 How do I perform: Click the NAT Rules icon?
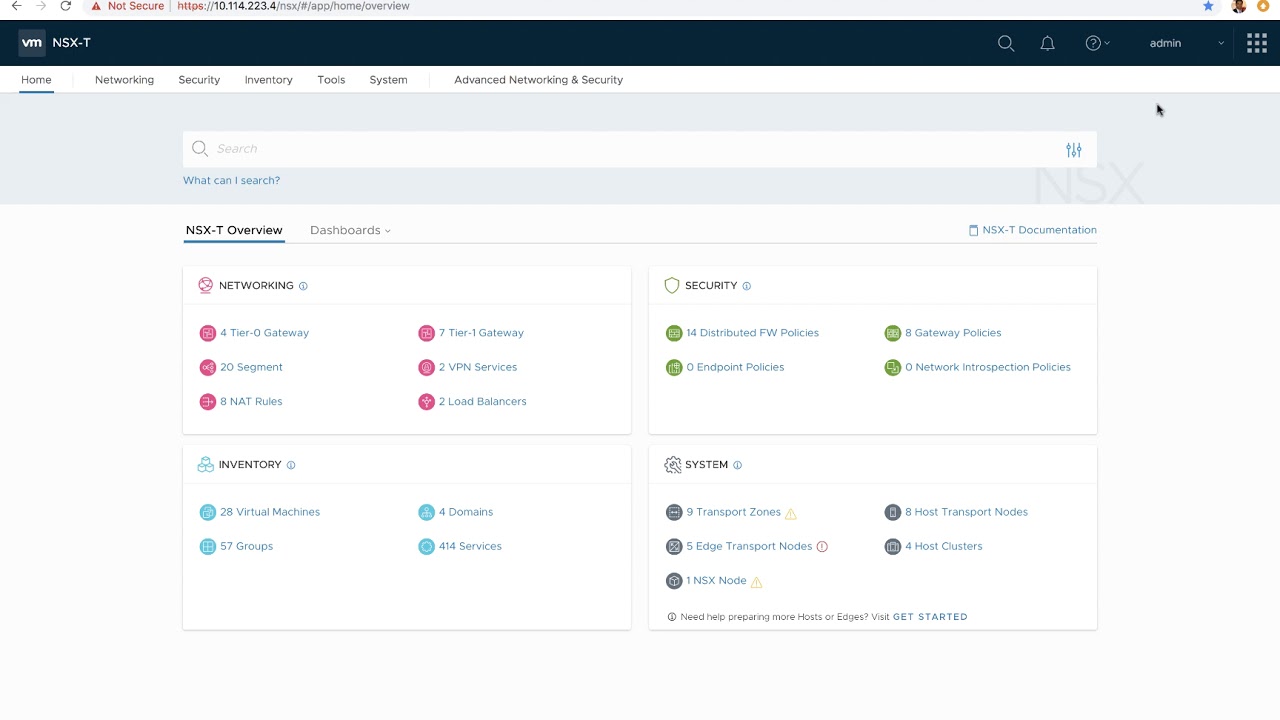coord(208,402)
